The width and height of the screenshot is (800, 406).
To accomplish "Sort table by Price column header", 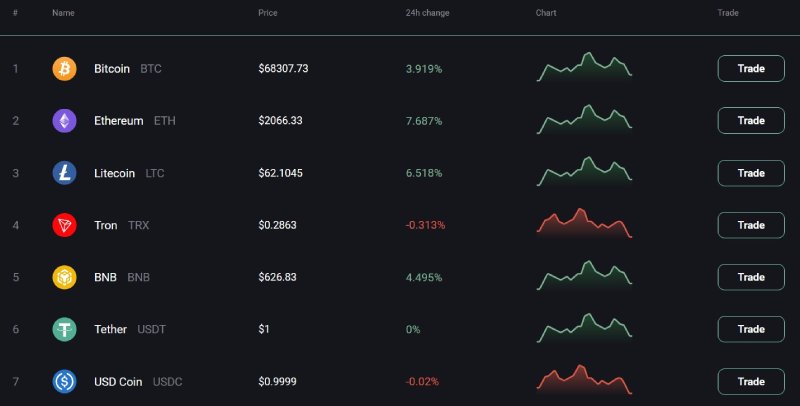I will [268, 13].
